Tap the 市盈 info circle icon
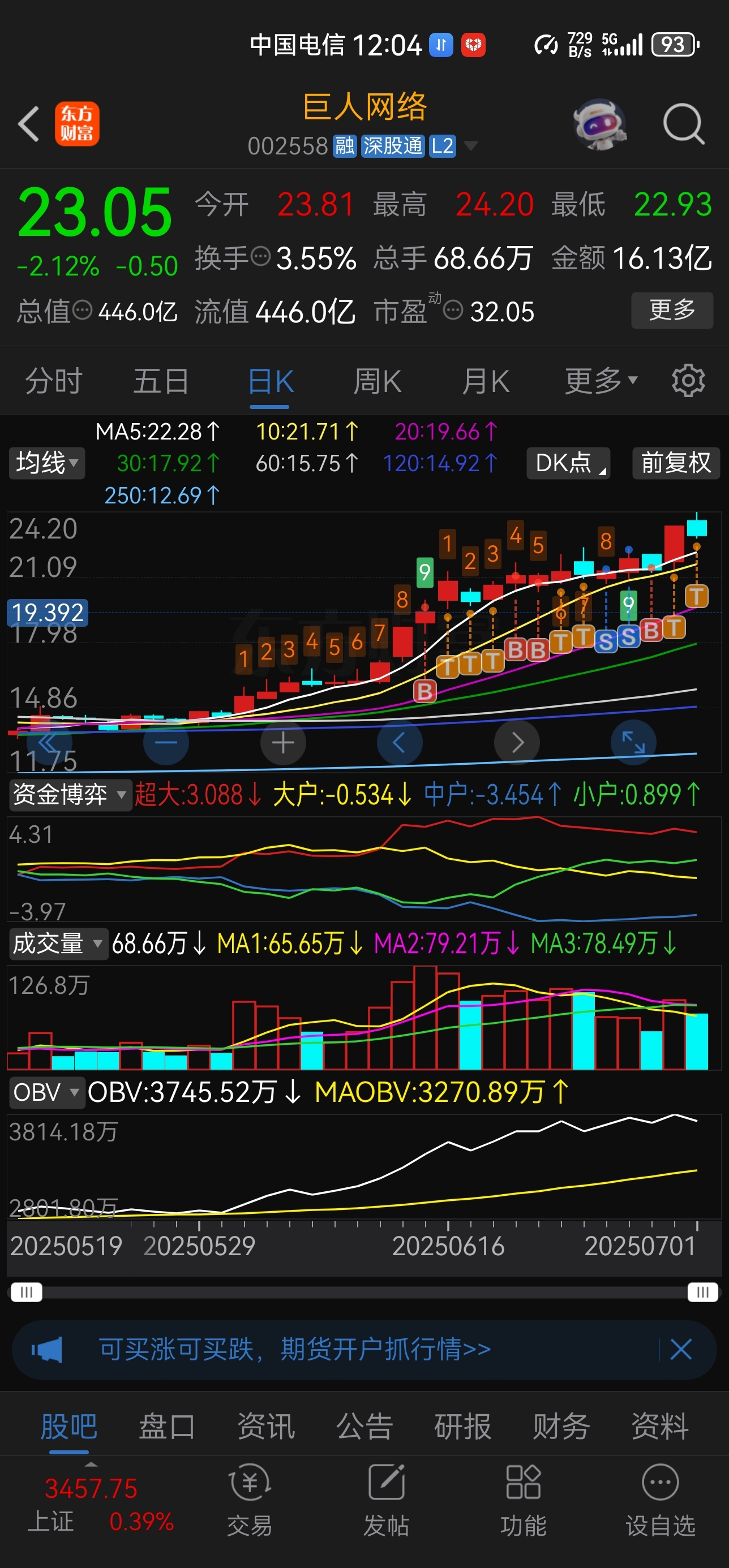This screenshot has width=729, height=1568. click(x=452, y=310)
